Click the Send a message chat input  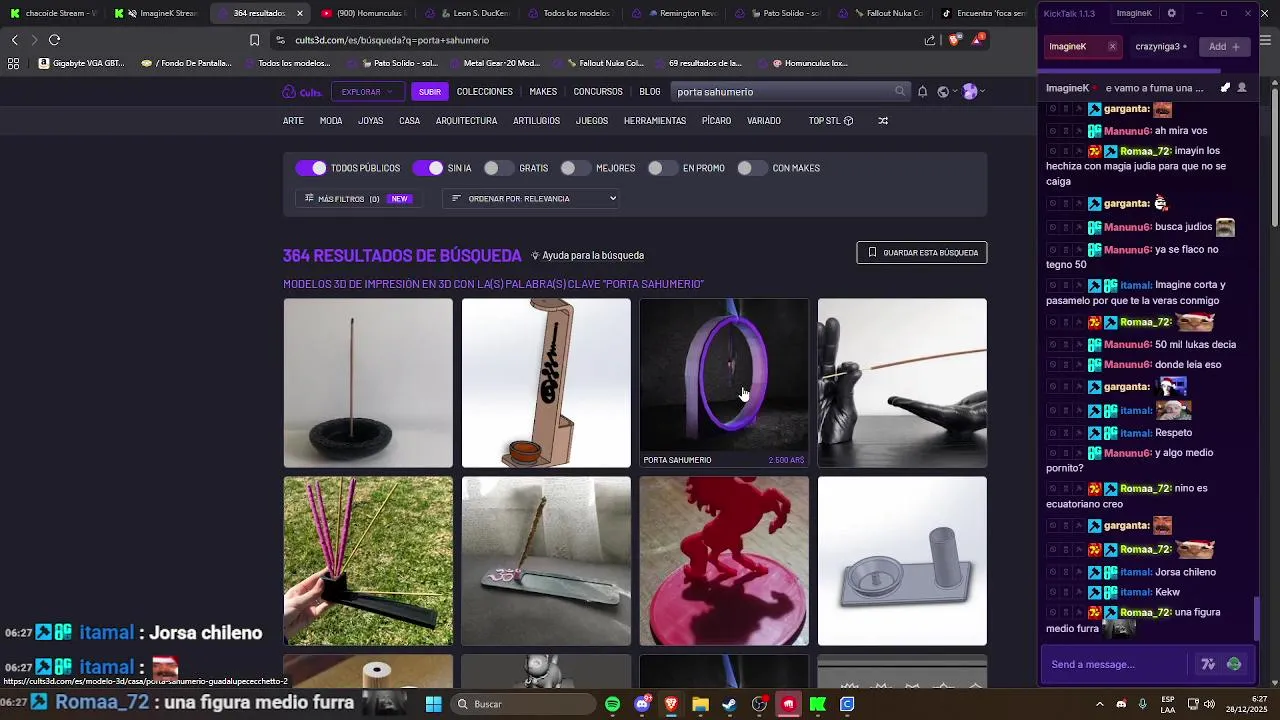[x=1114, y=664]
